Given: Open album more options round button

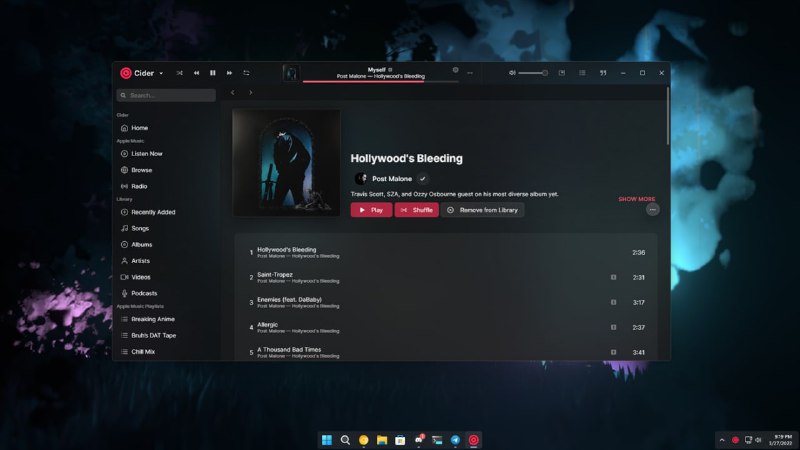Looking at the screenshot, I should pyautogui.click(x=653, y=210).
